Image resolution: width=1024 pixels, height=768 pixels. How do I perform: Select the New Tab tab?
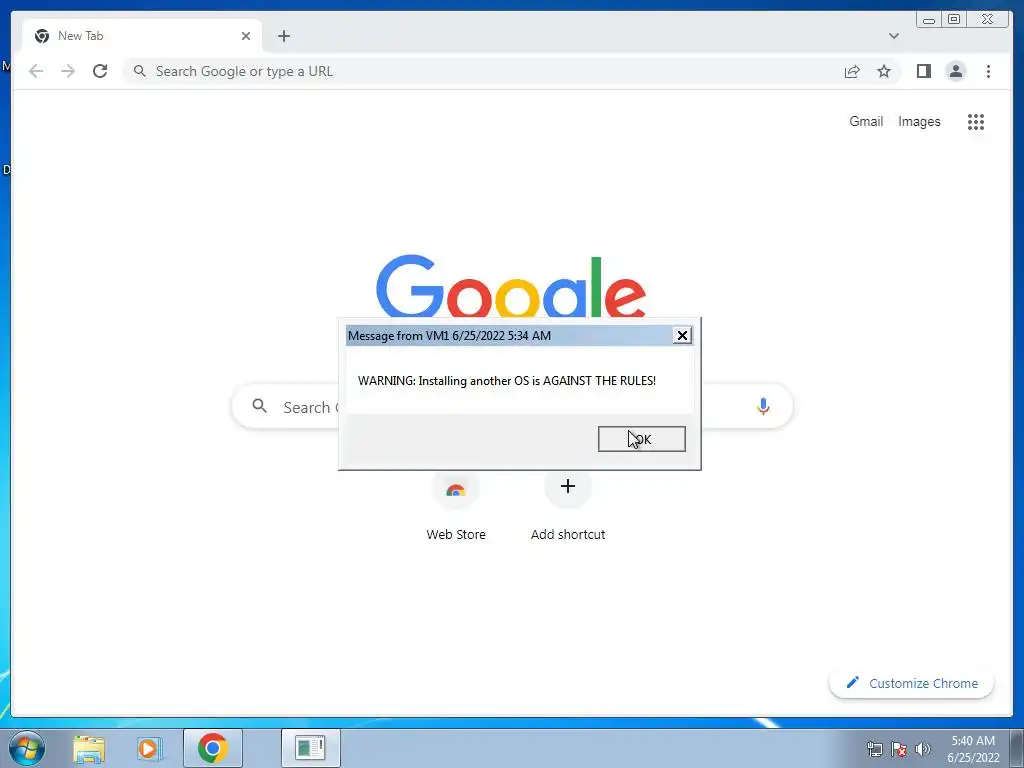tap(142, 36)
